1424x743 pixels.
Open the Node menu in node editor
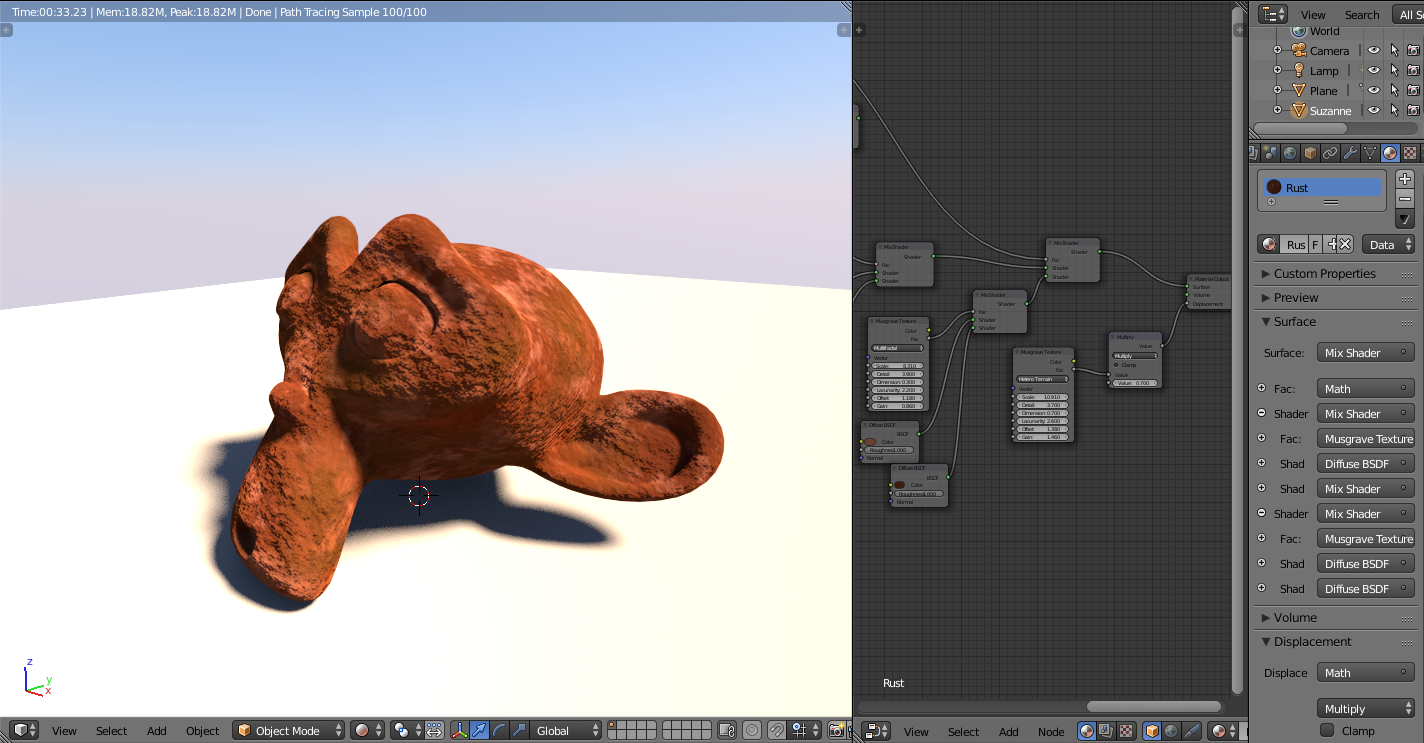(1050, 732)
